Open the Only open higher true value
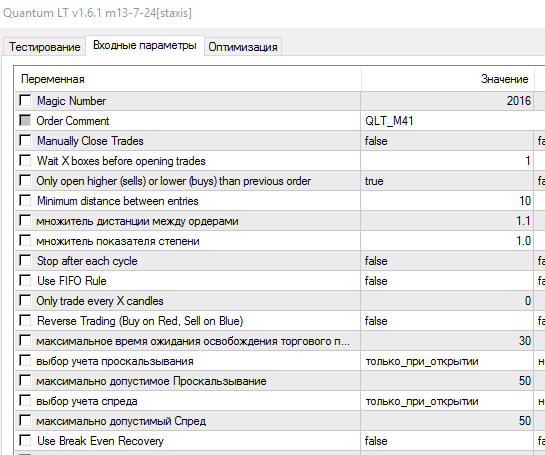 [447, 181]
